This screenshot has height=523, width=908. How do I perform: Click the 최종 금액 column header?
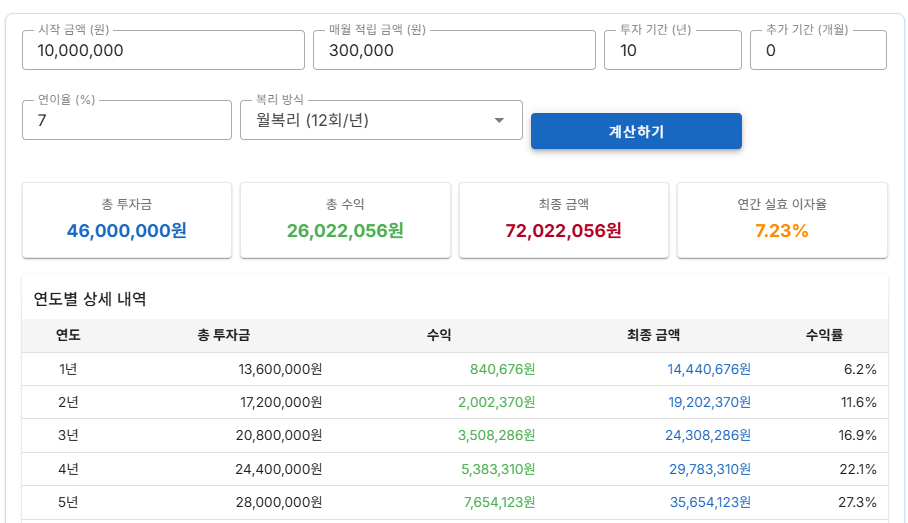point(653,335)
